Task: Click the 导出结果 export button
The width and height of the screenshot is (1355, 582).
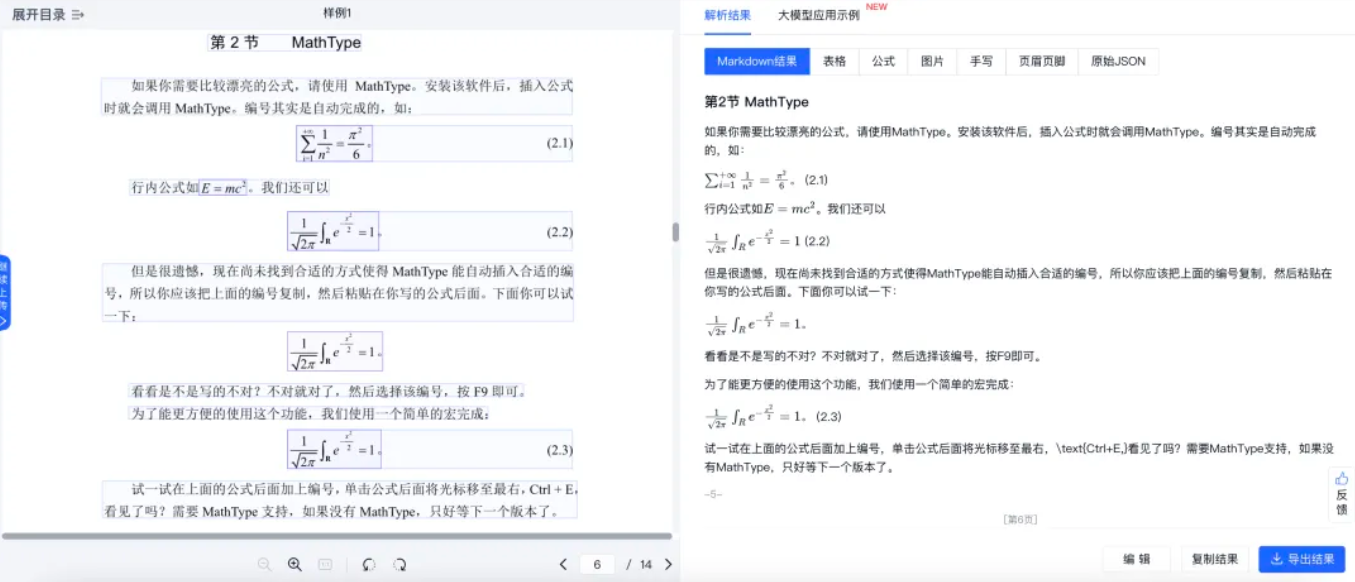Action: (1301, 559)
